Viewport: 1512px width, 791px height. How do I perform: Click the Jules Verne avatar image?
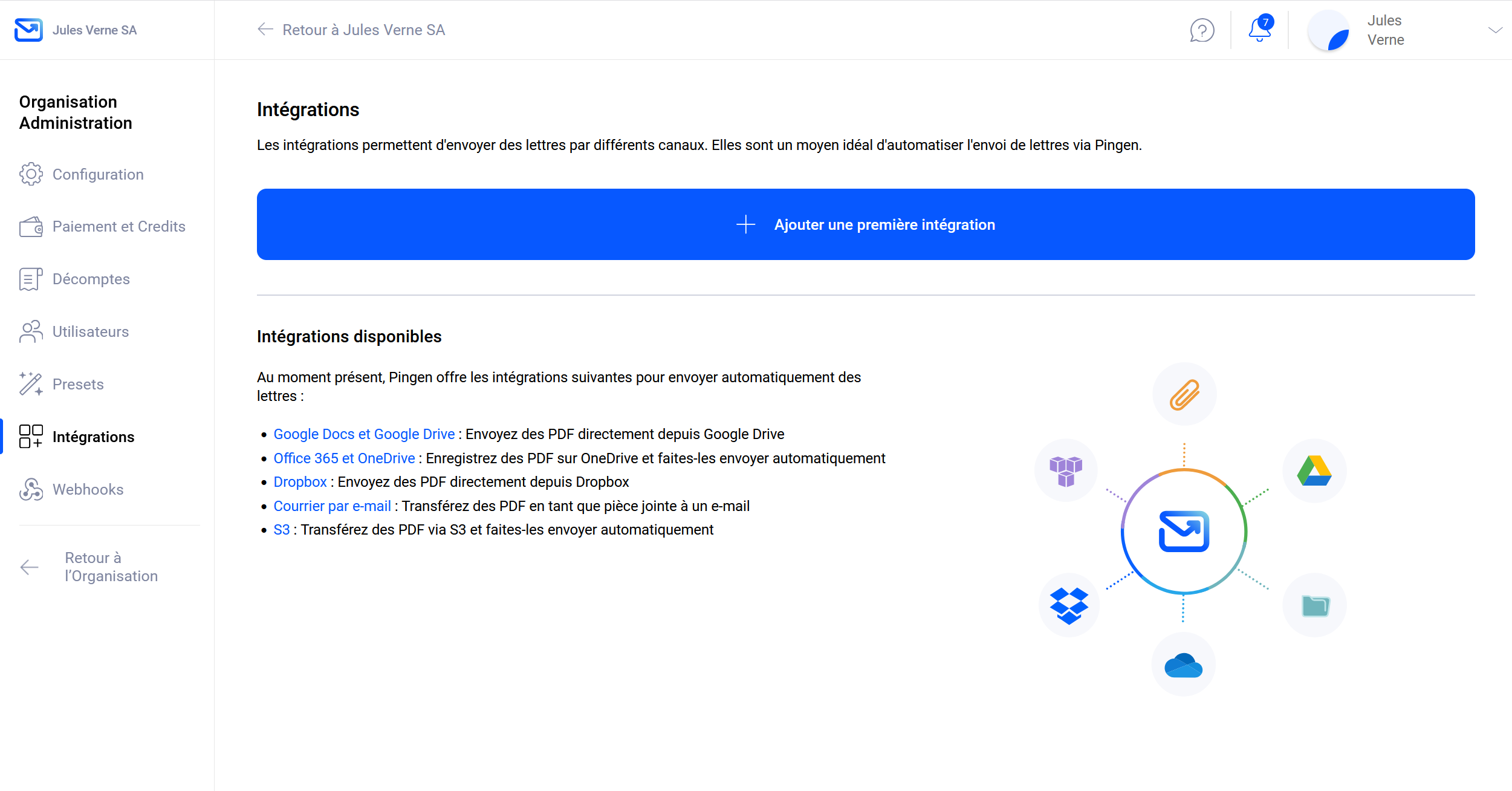pos(1329,30)
